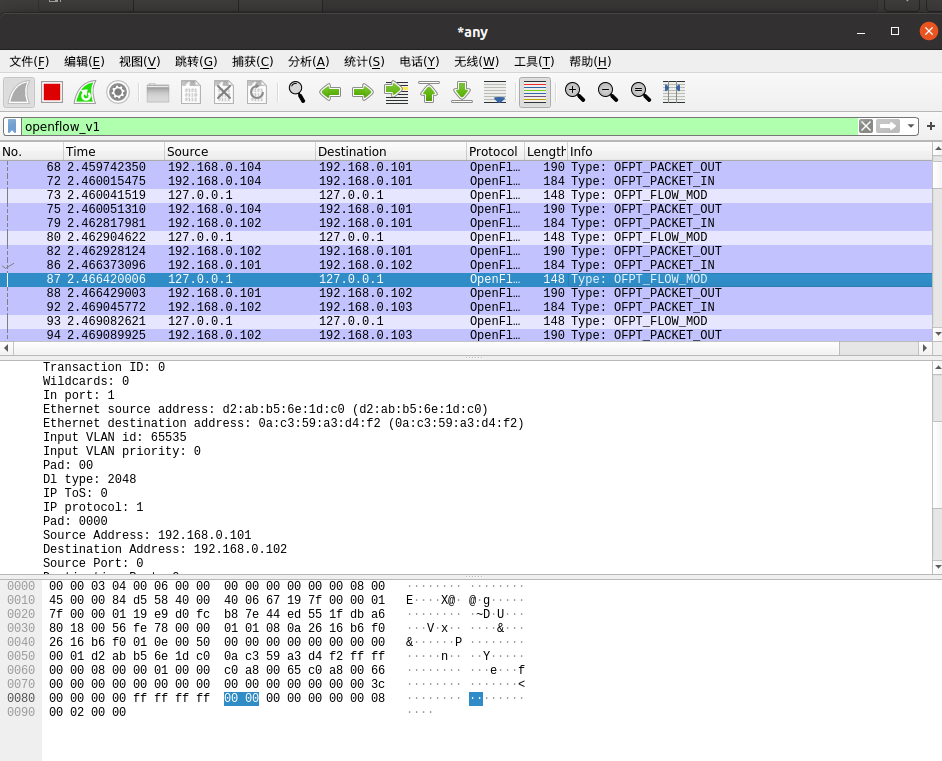Zoom in the main window text
The width and height of the screenshot is (942, 761).
(575, 92)
